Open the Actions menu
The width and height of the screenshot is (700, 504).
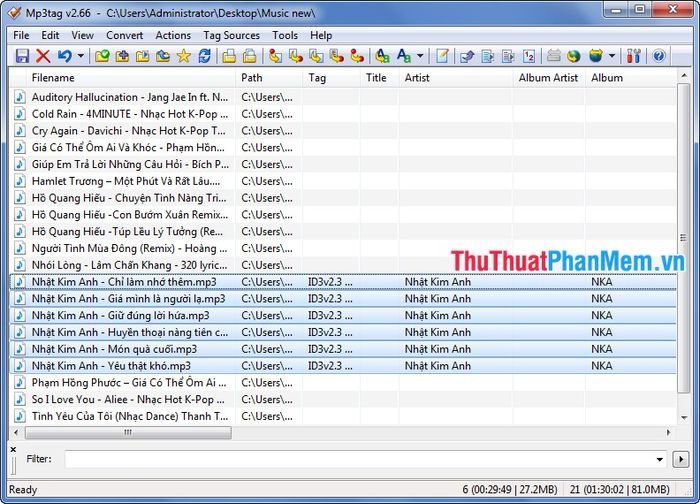(x=173, y=35)
